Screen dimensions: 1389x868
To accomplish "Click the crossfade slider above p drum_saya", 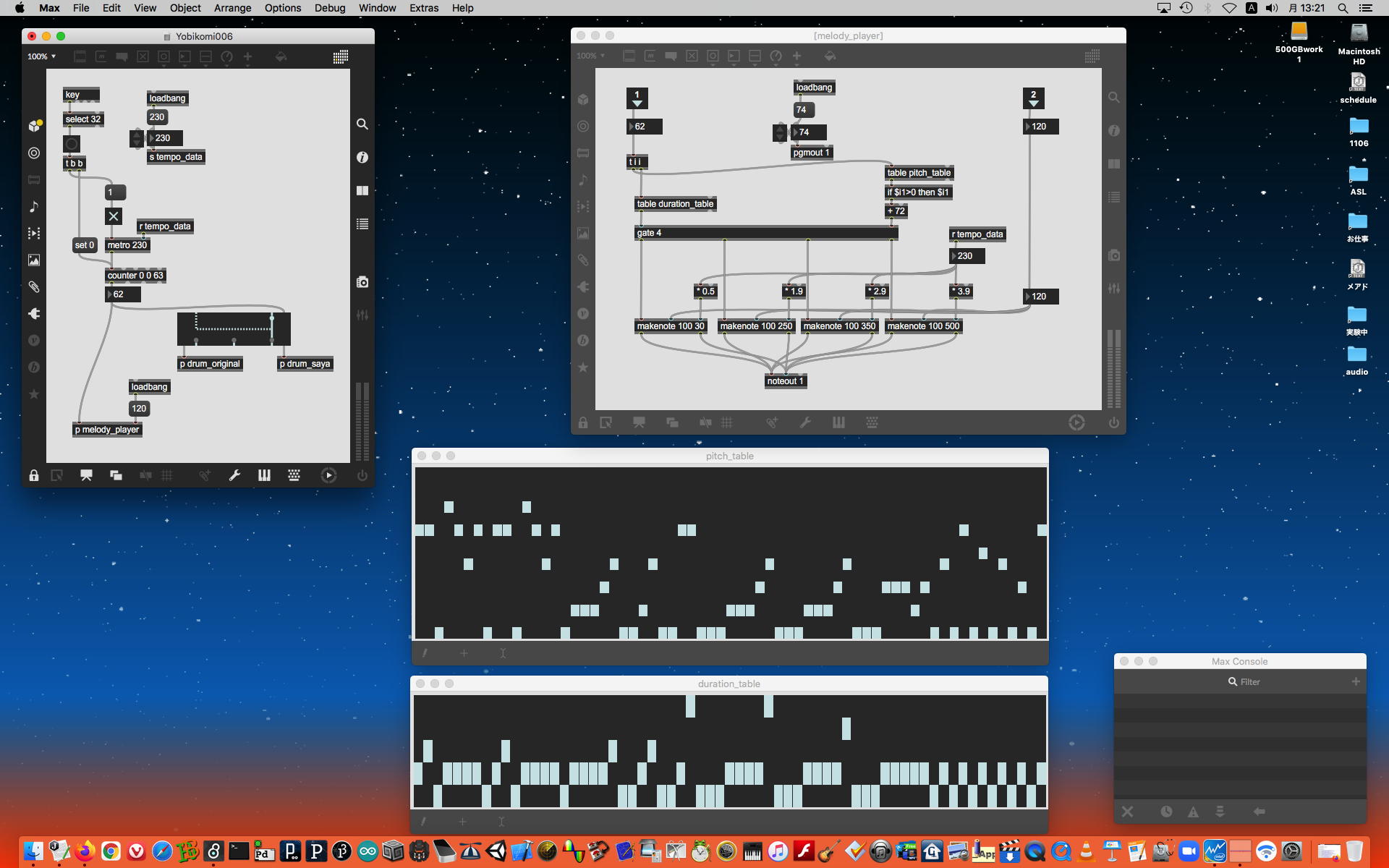I will (234, 329).
